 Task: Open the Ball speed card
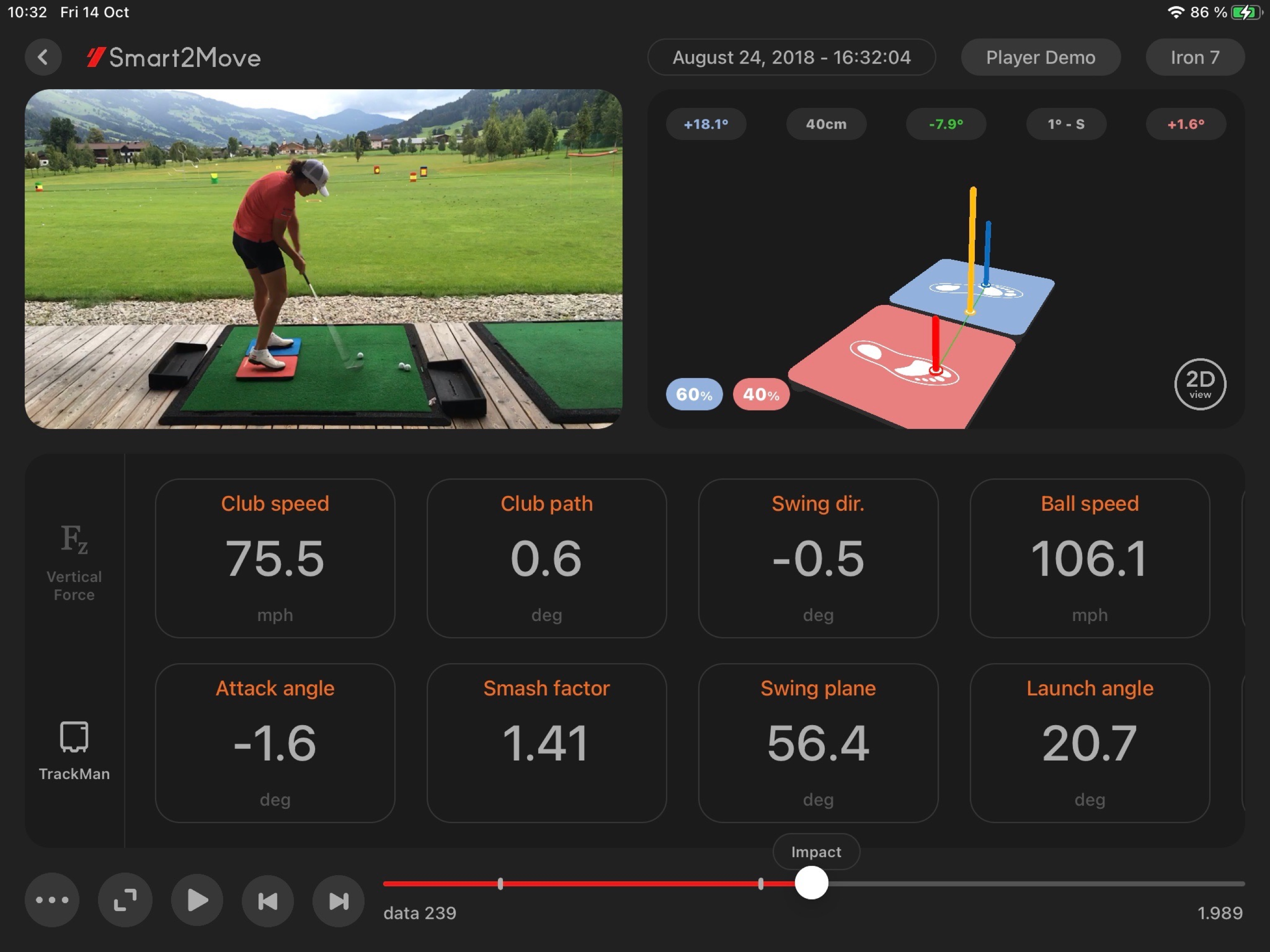[x=1090, y=558]
